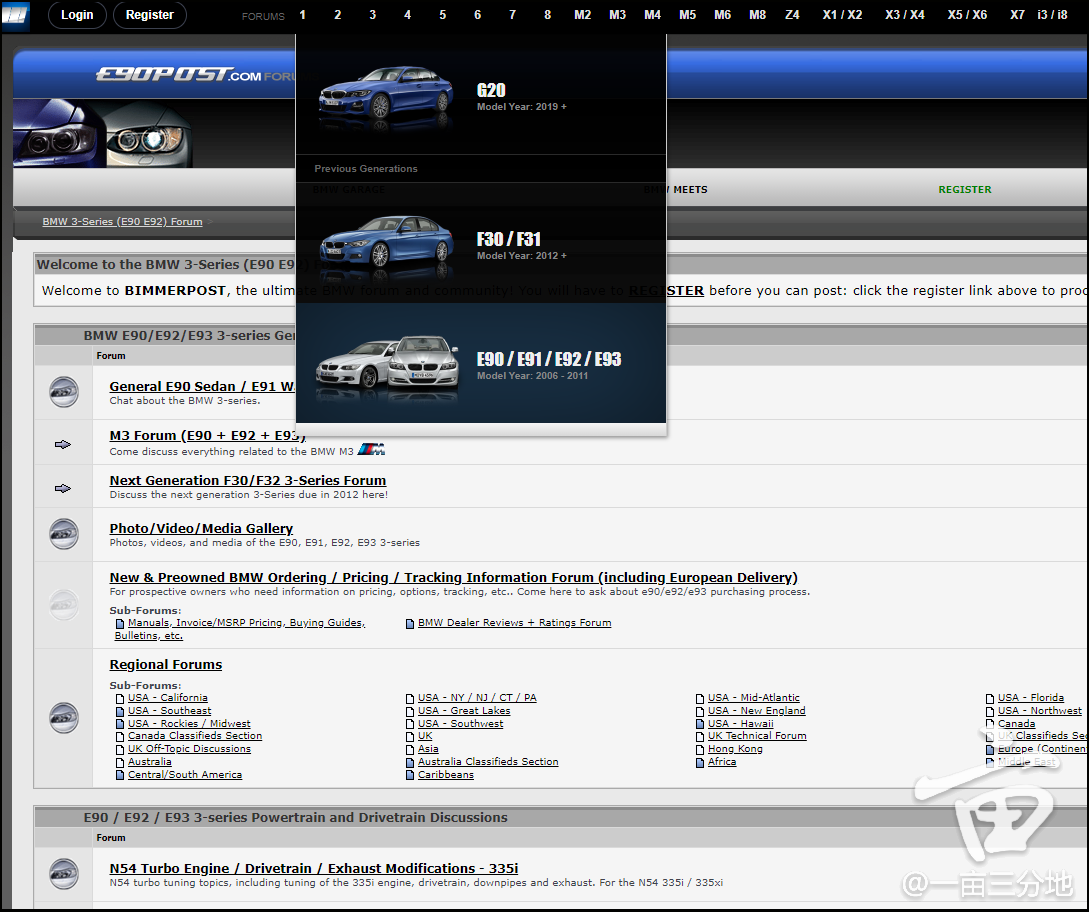This screenshot has height=912, width=1089.
Task: Open the M3 menu in top navigation
Action: pos(617,15)
